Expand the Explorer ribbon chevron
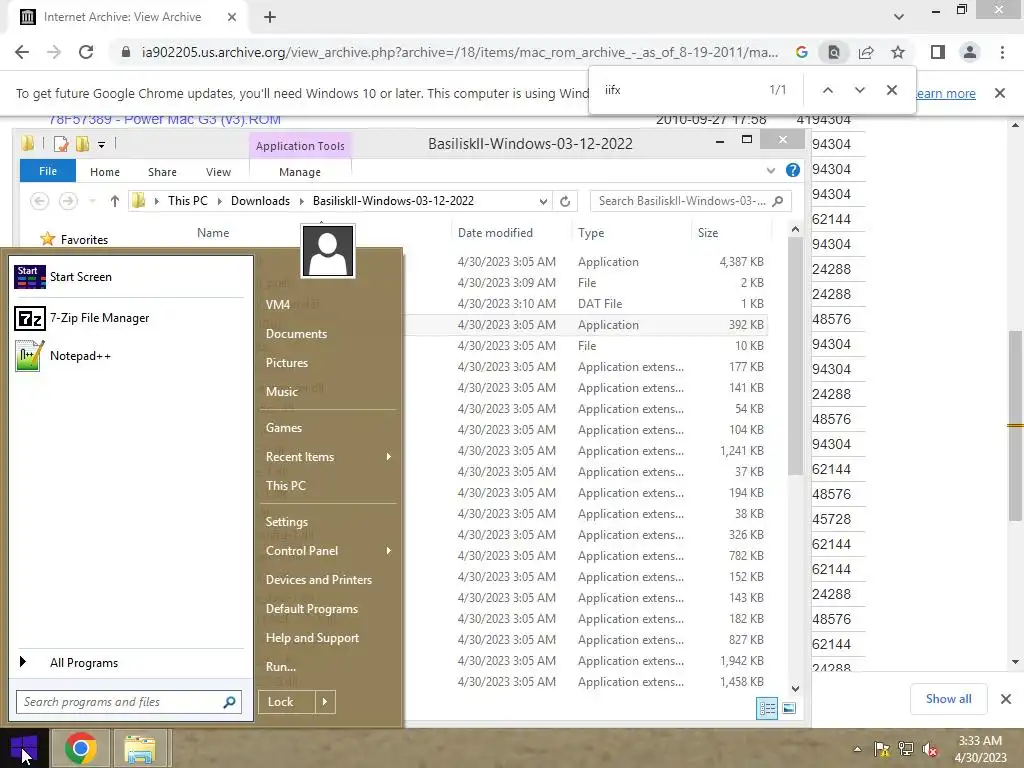Image resolution: width=1024 pixels, height=768 pixels. 771,170
